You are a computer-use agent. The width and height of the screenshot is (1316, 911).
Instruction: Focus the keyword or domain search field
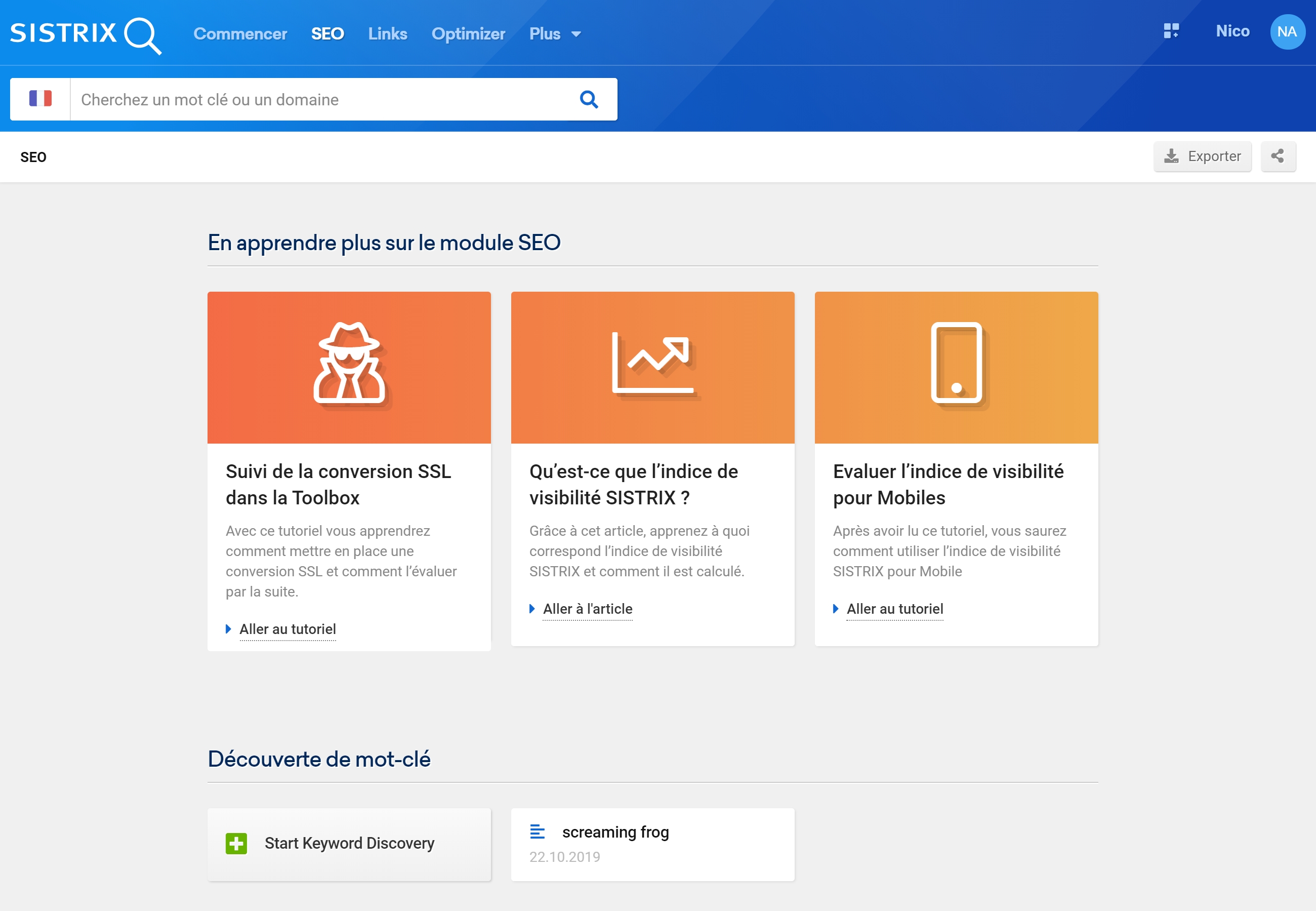[x=319, y=99]
